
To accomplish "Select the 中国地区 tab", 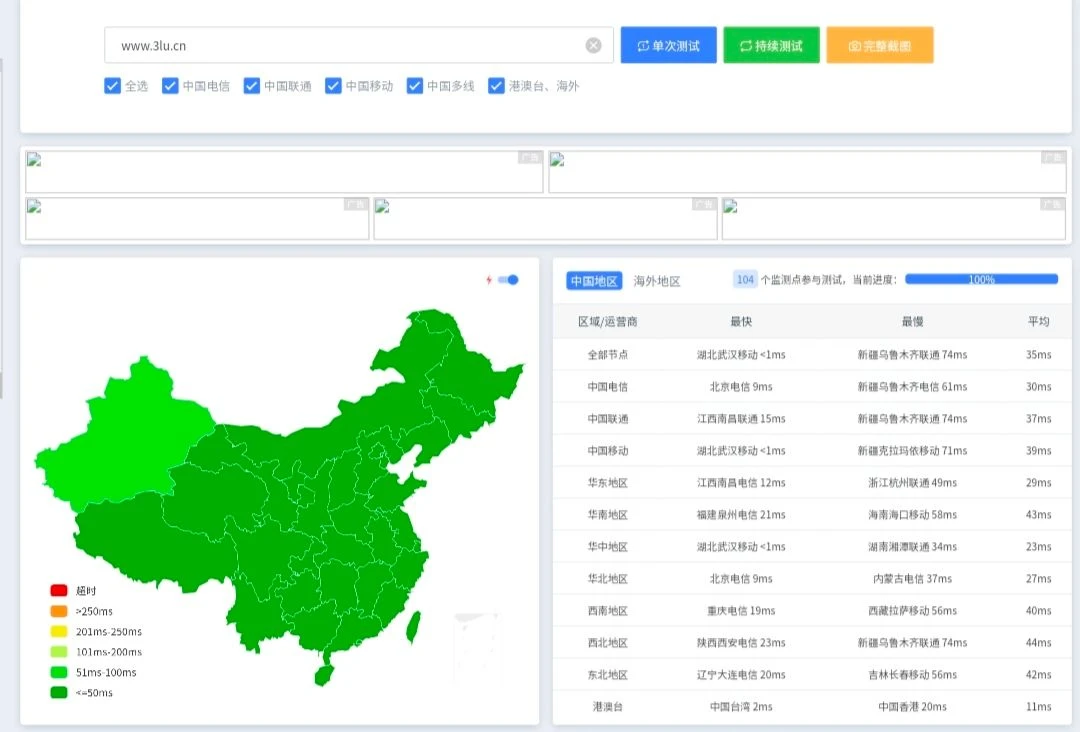I will point(594,281).
